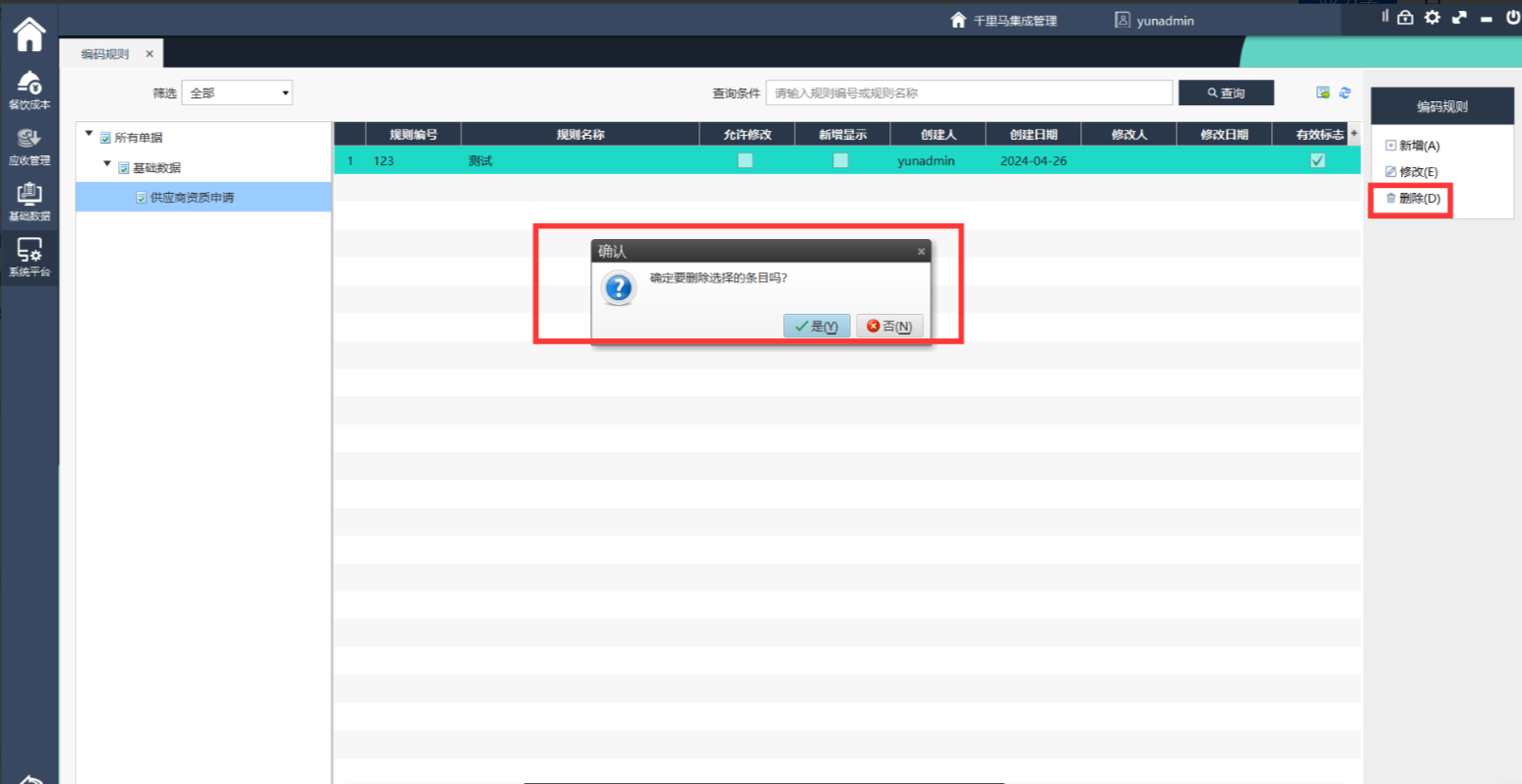Toggle 允许修改 checkbox in row 1
Screen dimensions: 1522x784
point(746,160)
